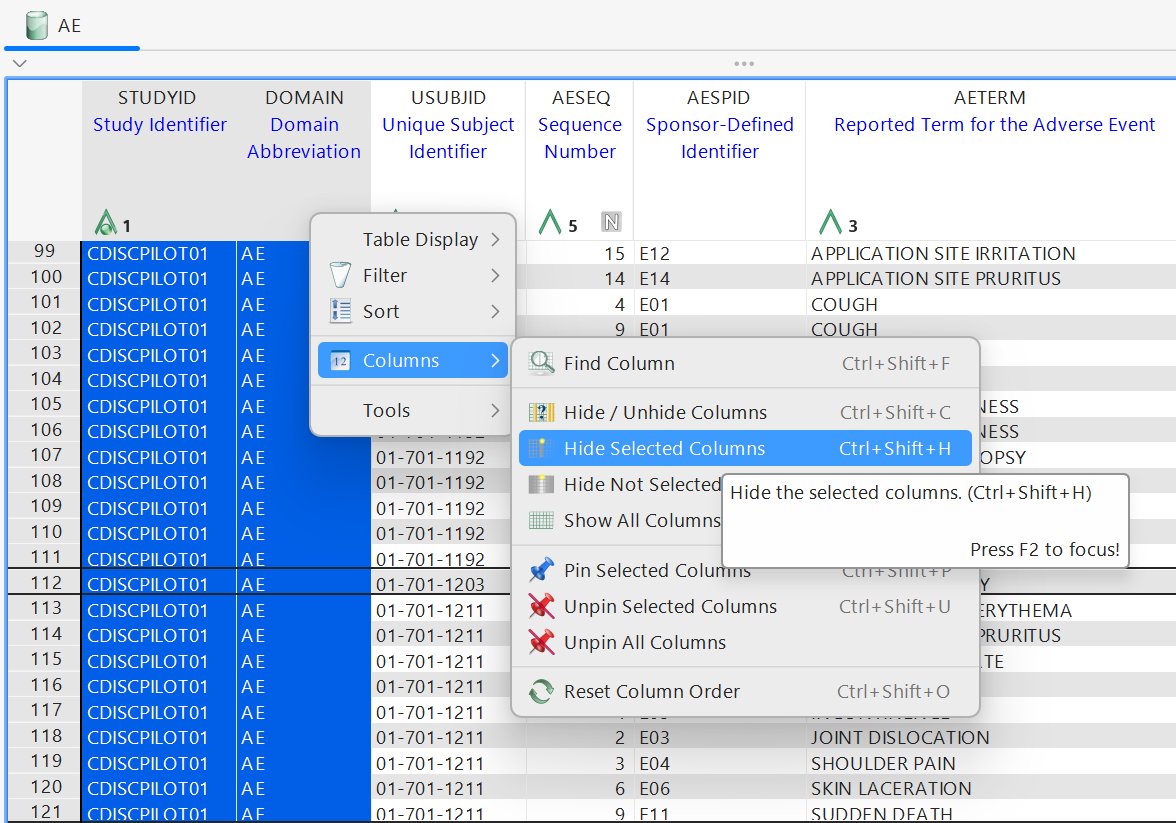Choose Hide Selected Columns
This screenshot has height=823, width=1176.
(x=746, y=448)
